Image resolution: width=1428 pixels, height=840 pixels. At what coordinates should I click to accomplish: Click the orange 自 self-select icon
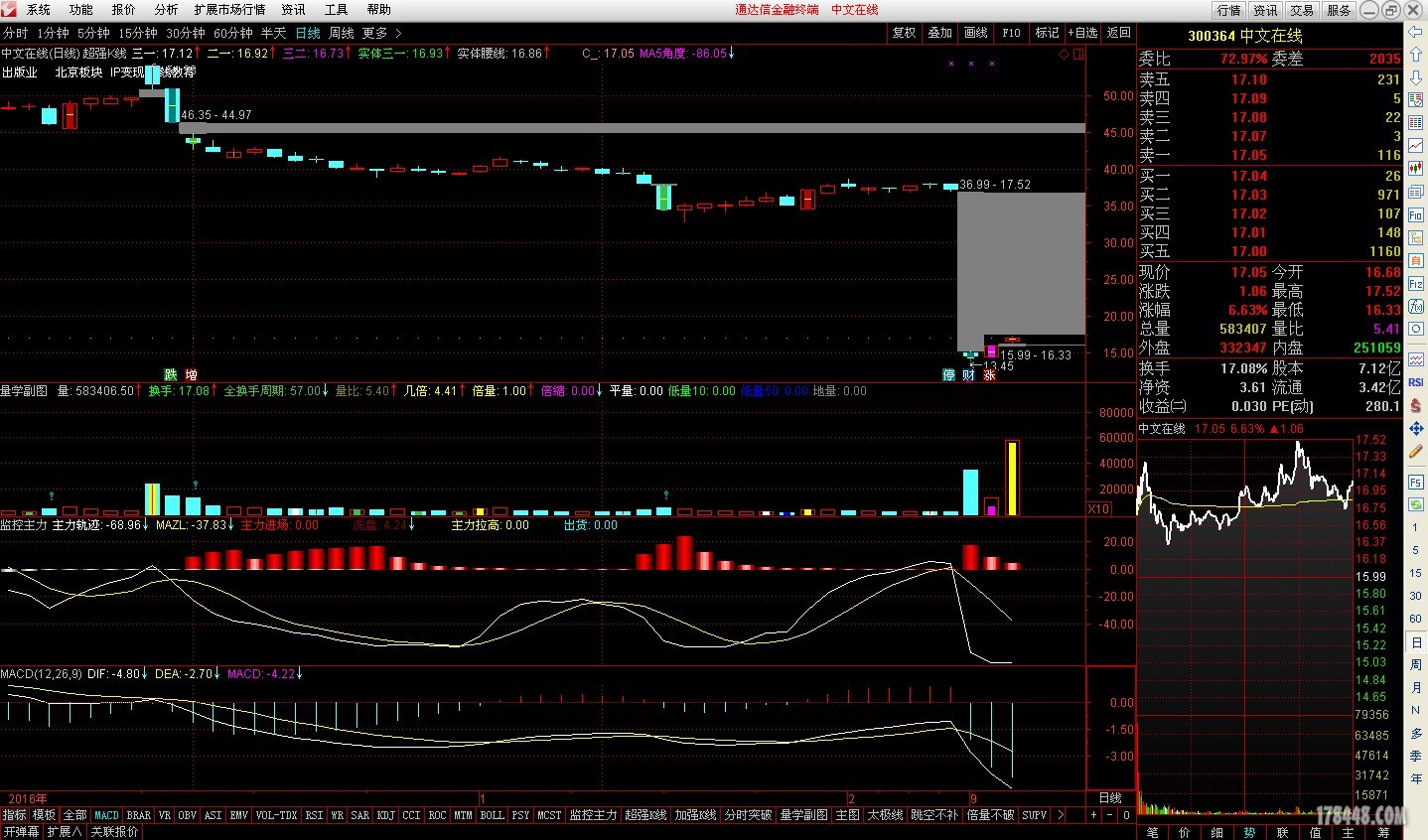pos(1416,260)
